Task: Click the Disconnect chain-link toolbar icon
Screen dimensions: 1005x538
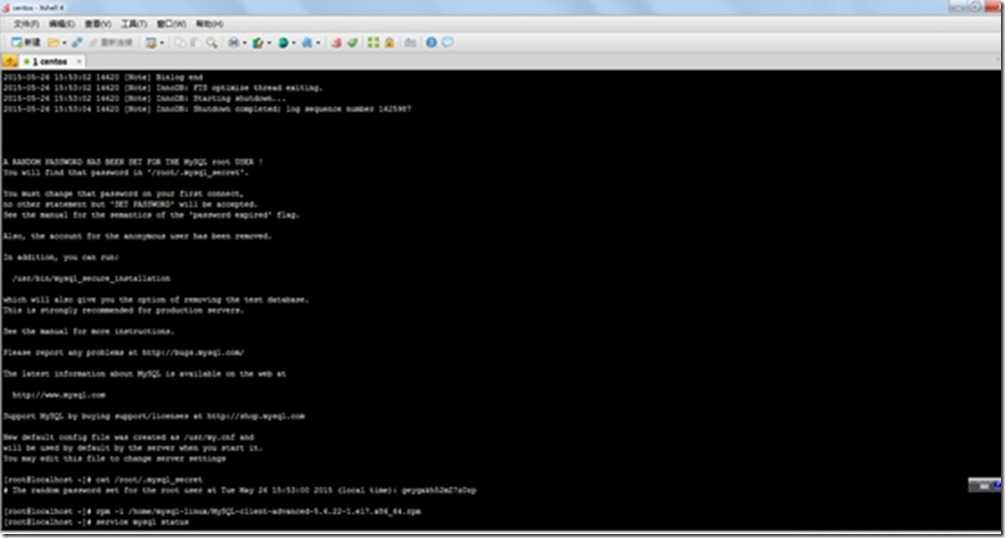Action: click(77, 42)
